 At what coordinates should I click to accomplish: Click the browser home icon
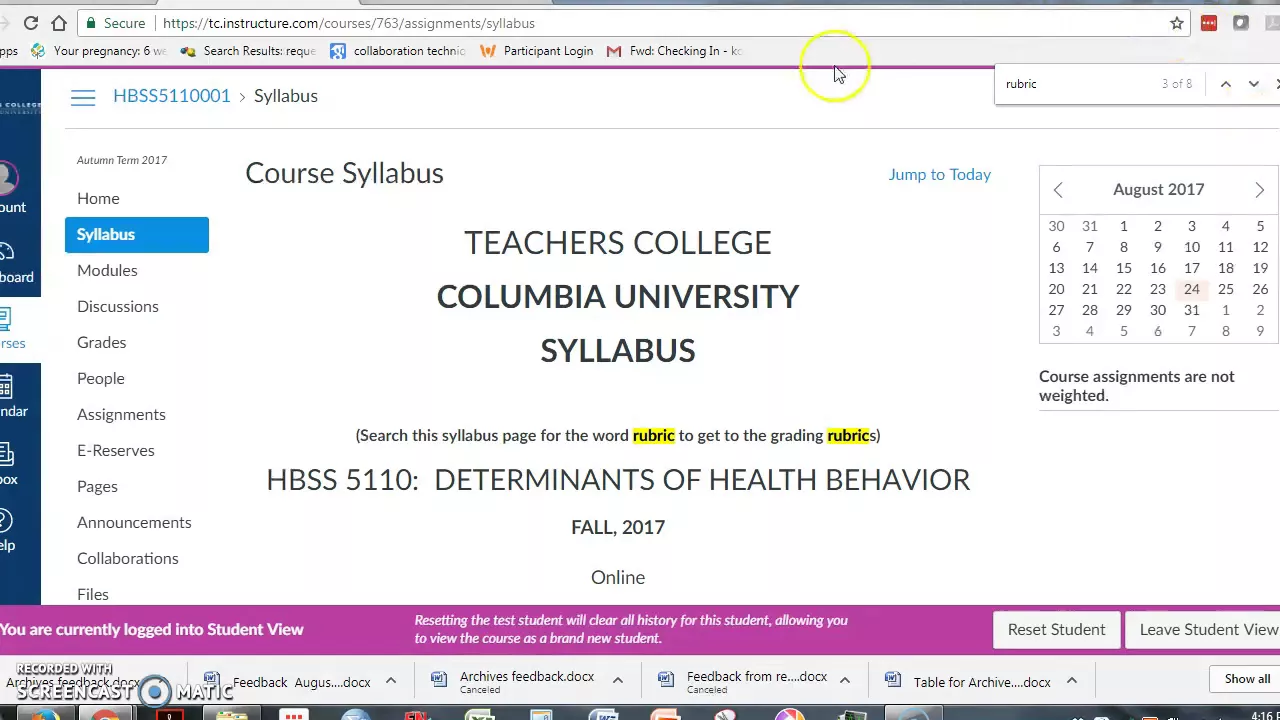59,23
